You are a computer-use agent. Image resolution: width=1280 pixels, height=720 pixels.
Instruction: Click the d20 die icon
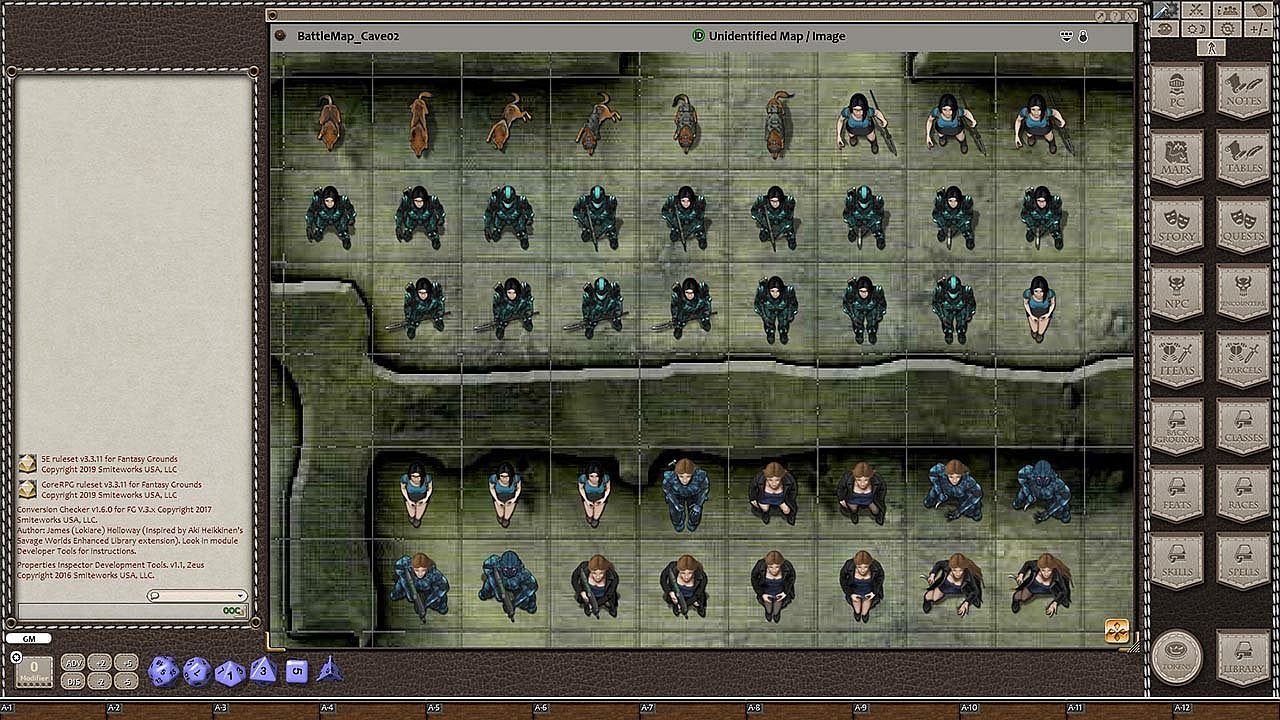click(x=163, y=670)
